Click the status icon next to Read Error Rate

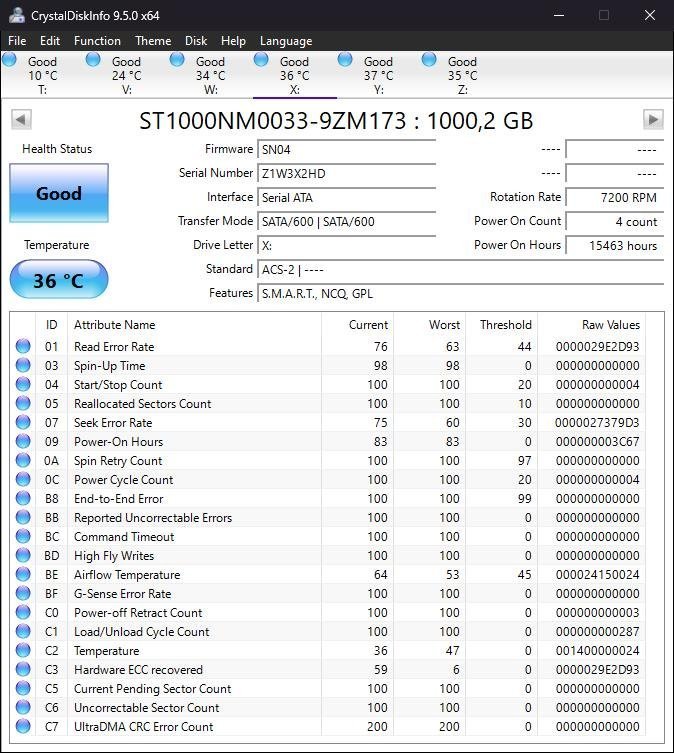click(x=23, y=347)
